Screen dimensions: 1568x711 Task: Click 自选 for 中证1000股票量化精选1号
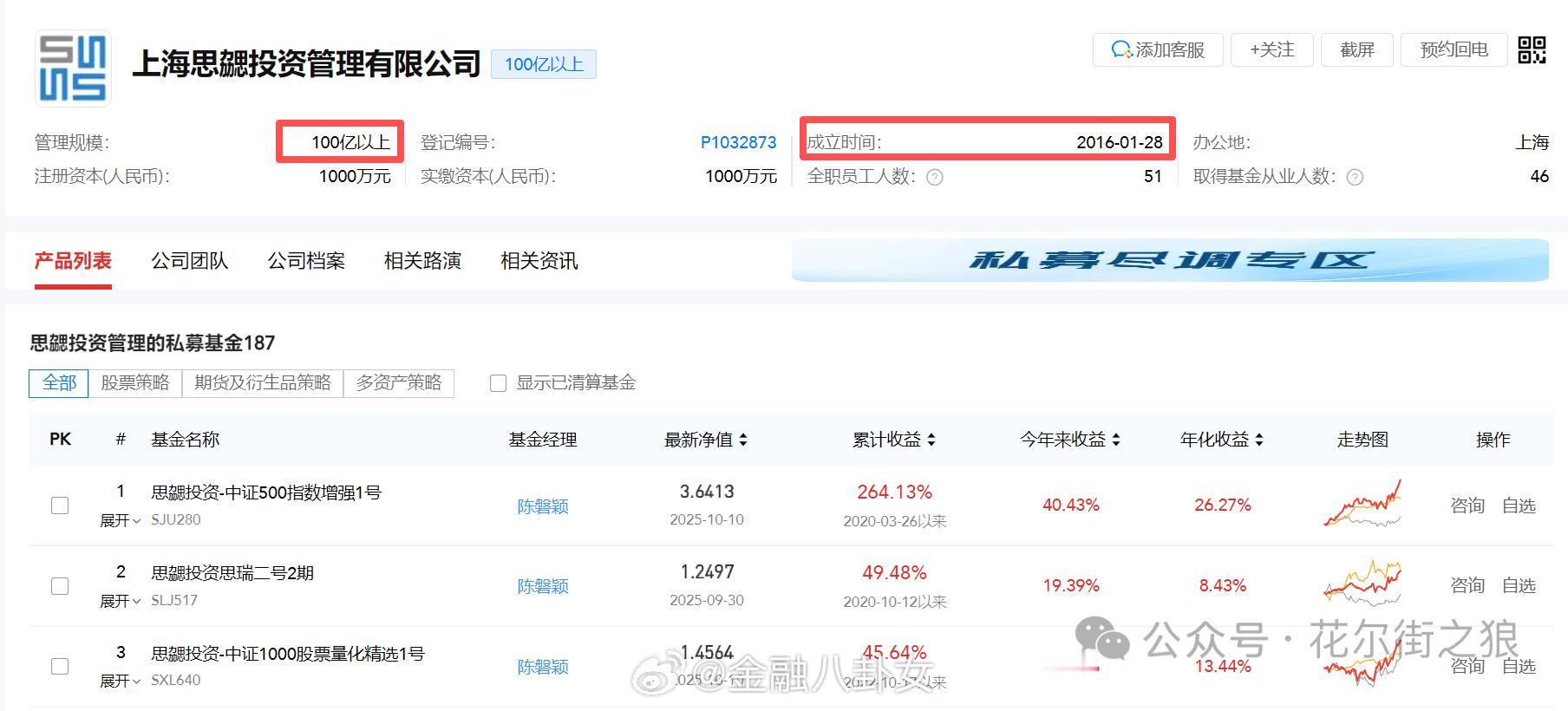pyautogui.click(x=1519, y=666)
